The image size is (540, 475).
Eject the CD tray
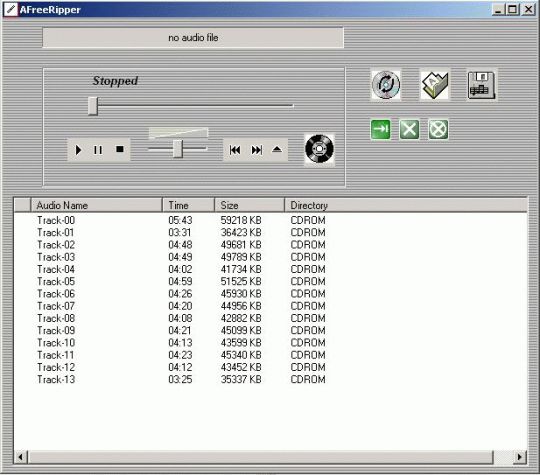277,149
